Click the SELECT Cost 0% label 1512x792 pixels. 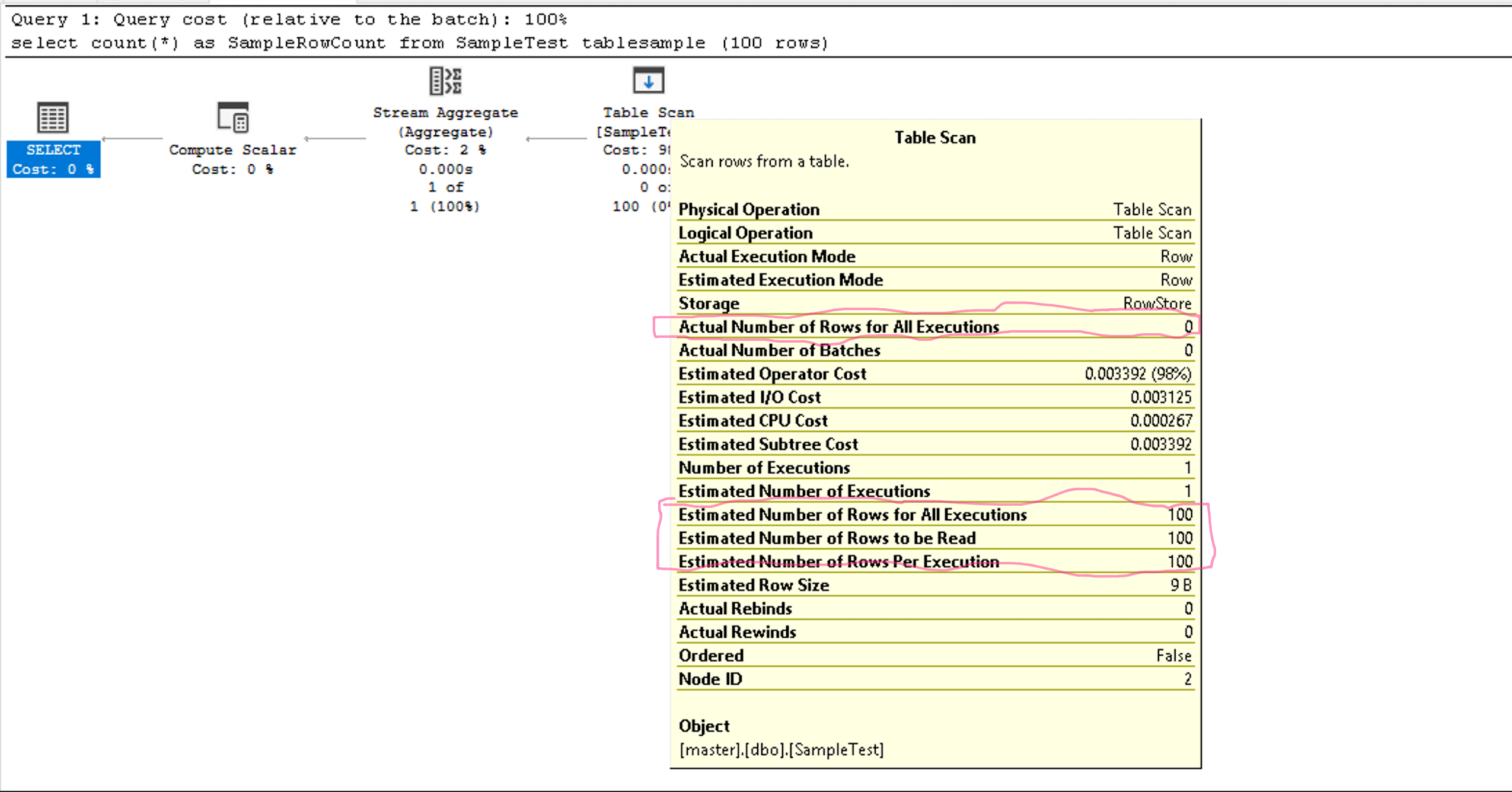53,159
